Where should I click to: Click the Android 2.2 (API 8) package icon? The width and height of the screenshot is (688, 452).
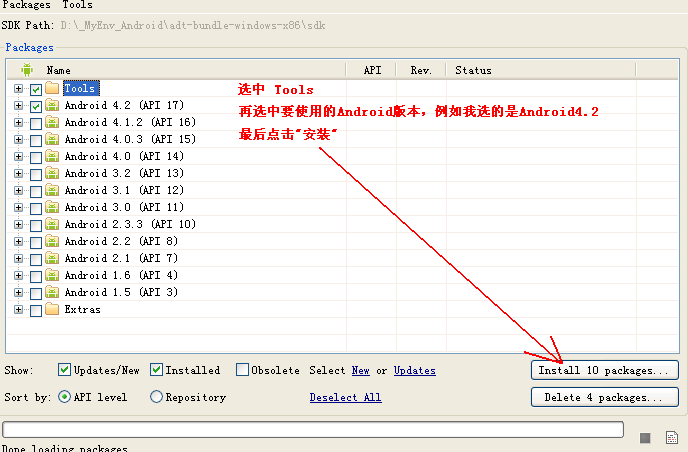52,241
